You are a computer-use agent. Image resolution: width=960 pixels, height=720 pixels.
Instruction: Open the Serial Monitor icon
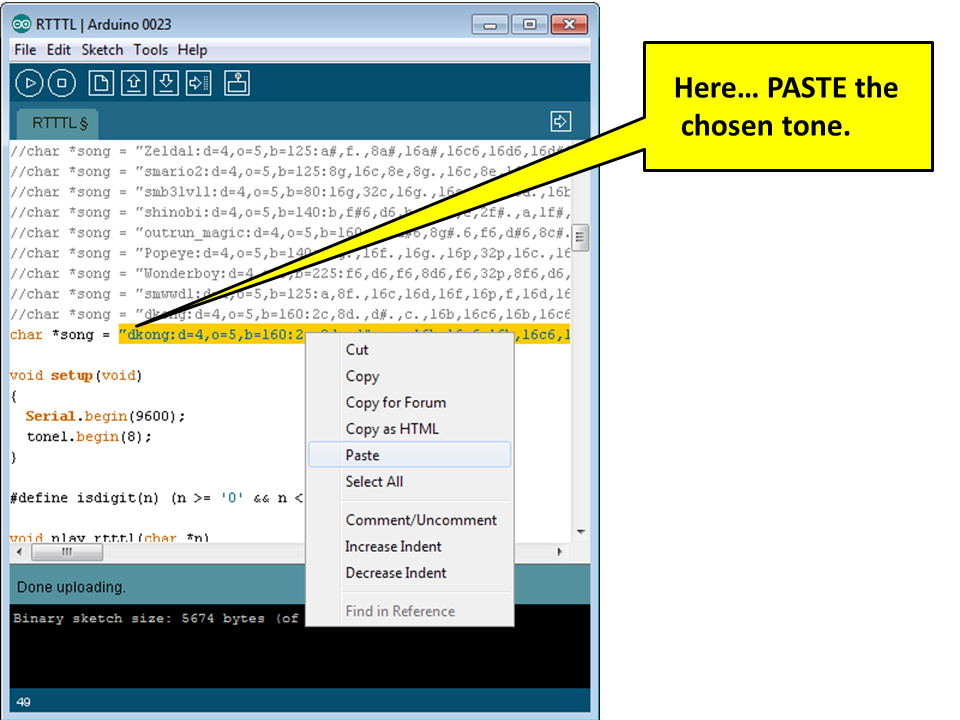[237, 83]
